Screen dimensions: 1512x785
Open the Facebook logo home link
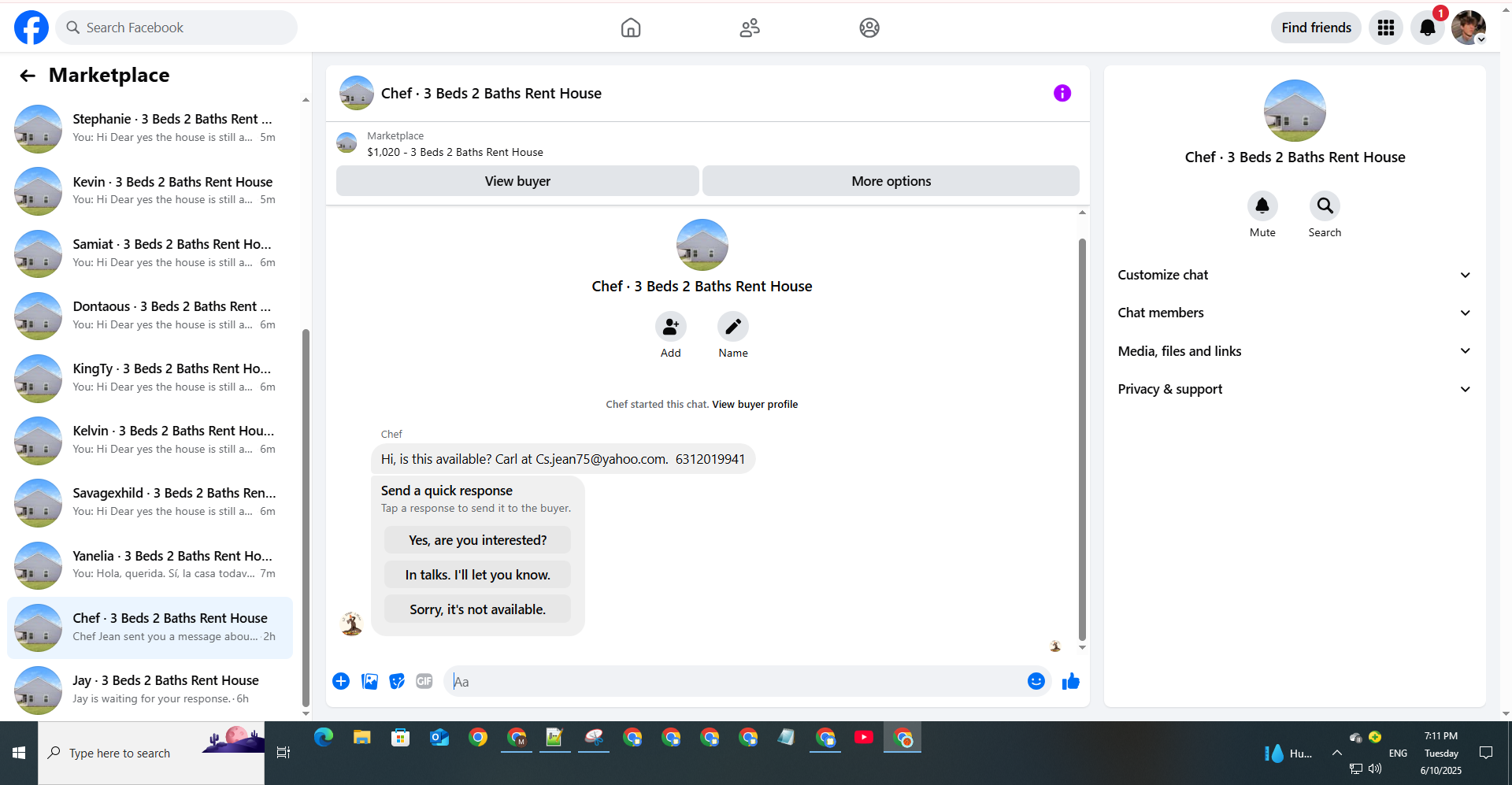[x=31, y=28]
